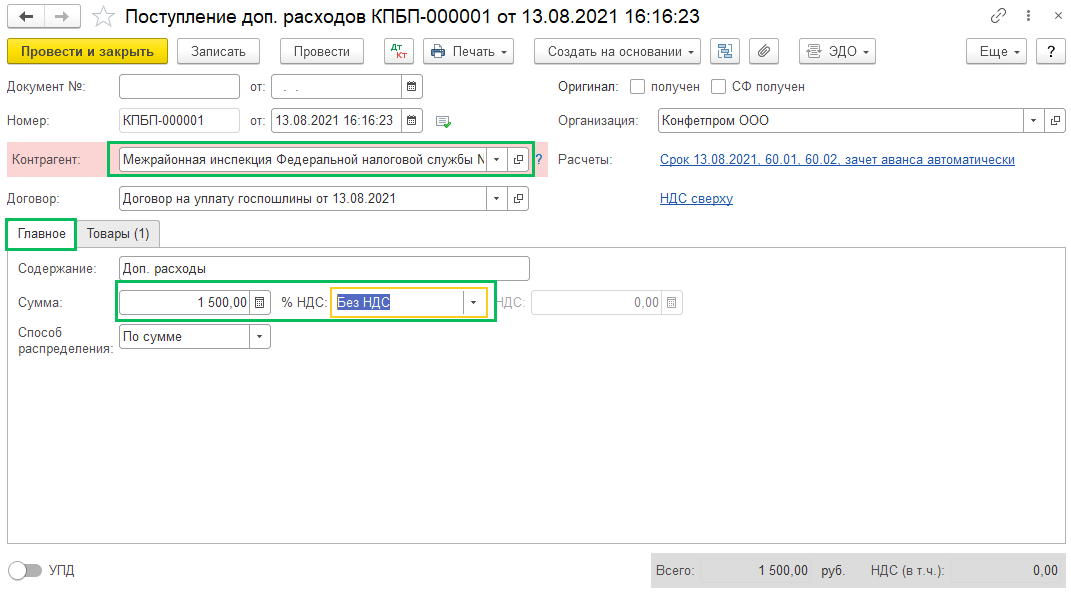Click the back navigation arrow

tap(25, 17)
